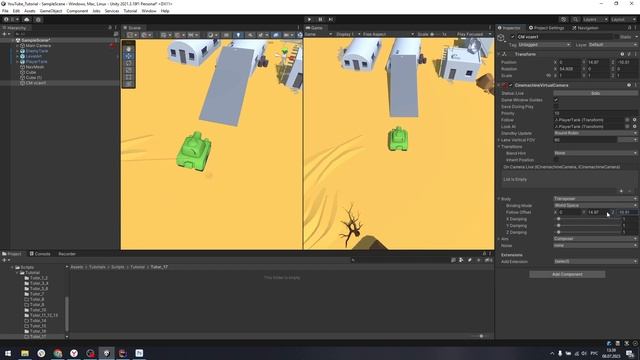Open CinemachineVirtualCamera help icon
Image resolution: width=640 pixels, height=360 pixels.
[x=629, y=85]
